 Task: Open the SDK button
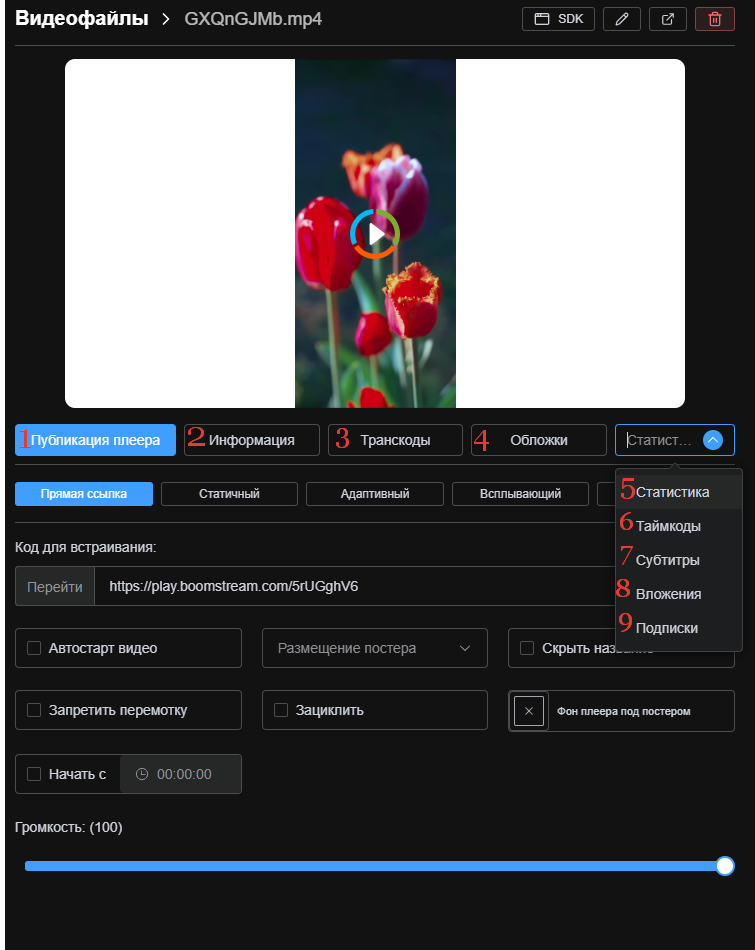pyautogui.click(x=558, y=19)
